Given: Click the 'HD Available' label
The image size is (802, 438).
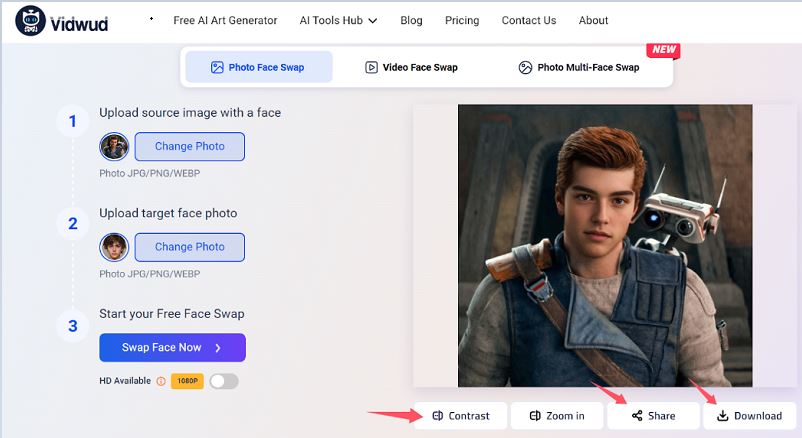Looking at the screenshot, I should coord(125,381).
